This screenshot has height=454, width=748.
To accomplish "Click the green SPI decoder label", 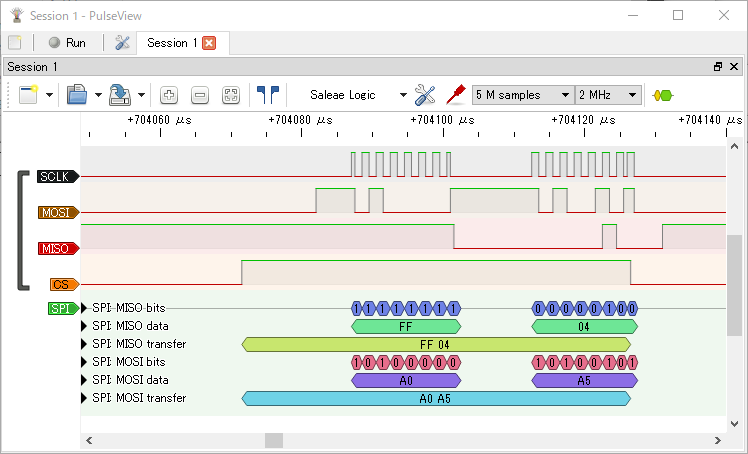I will click(62, 308).
